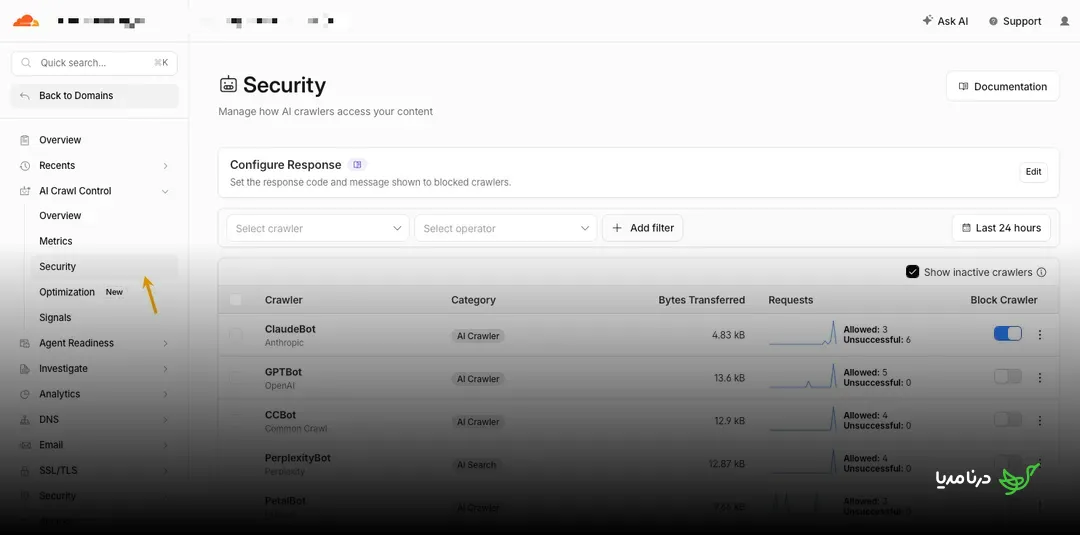Click the PerplexityBot crawler name
This screenshot has height=535, width=1080.
pyautogui.click(x=298, y=458)
